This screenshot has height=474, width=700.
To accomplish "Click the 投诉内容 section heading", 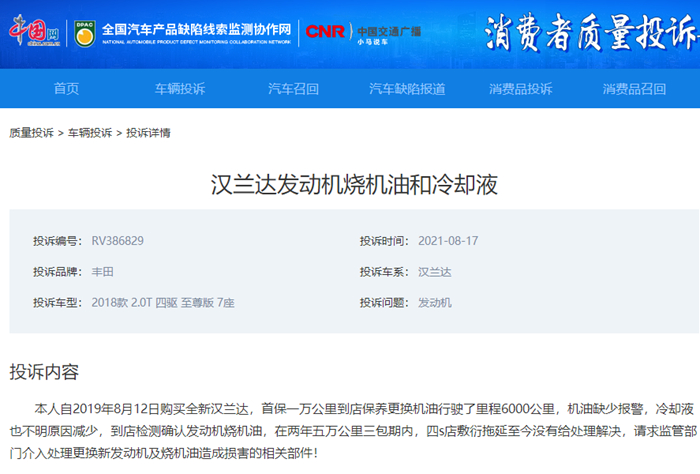I will click(x=44, y=372).
